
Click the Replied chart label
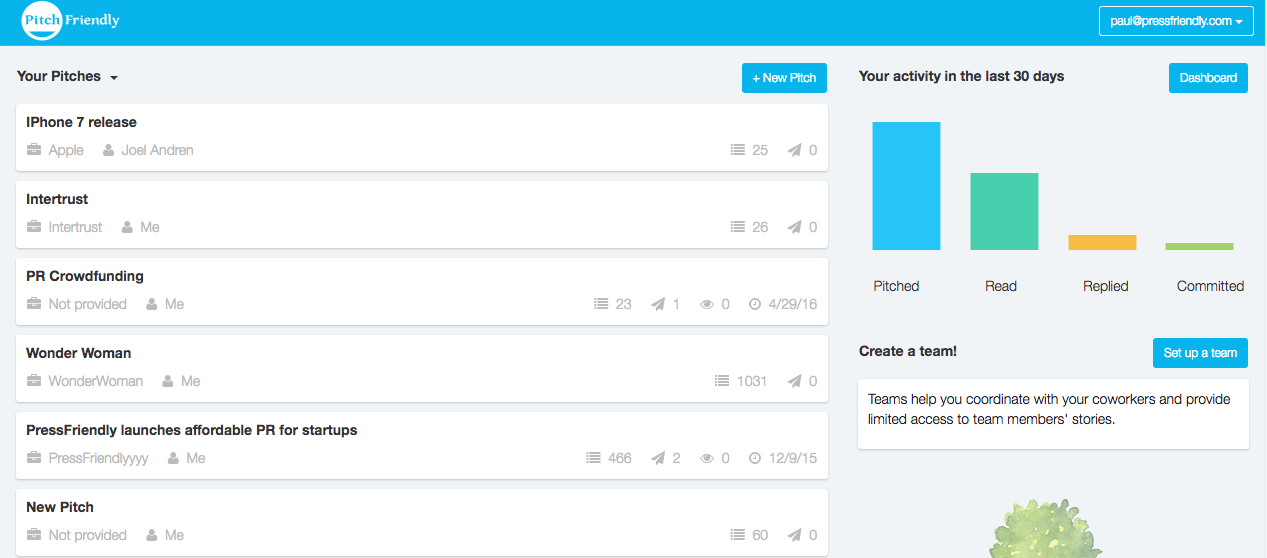tap(1106, 286)
